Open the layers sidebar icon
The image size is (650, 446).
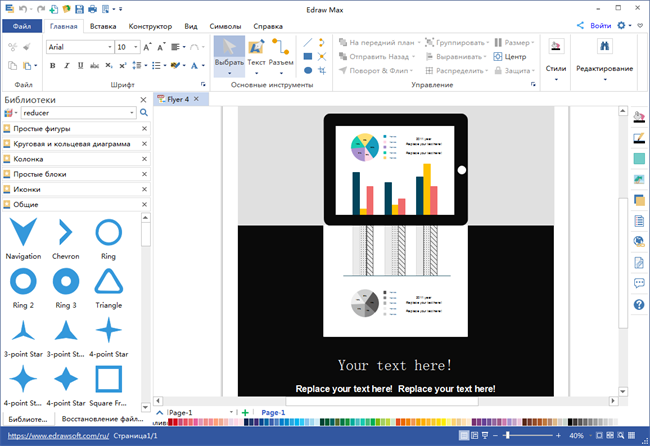(x=639, y=200)
